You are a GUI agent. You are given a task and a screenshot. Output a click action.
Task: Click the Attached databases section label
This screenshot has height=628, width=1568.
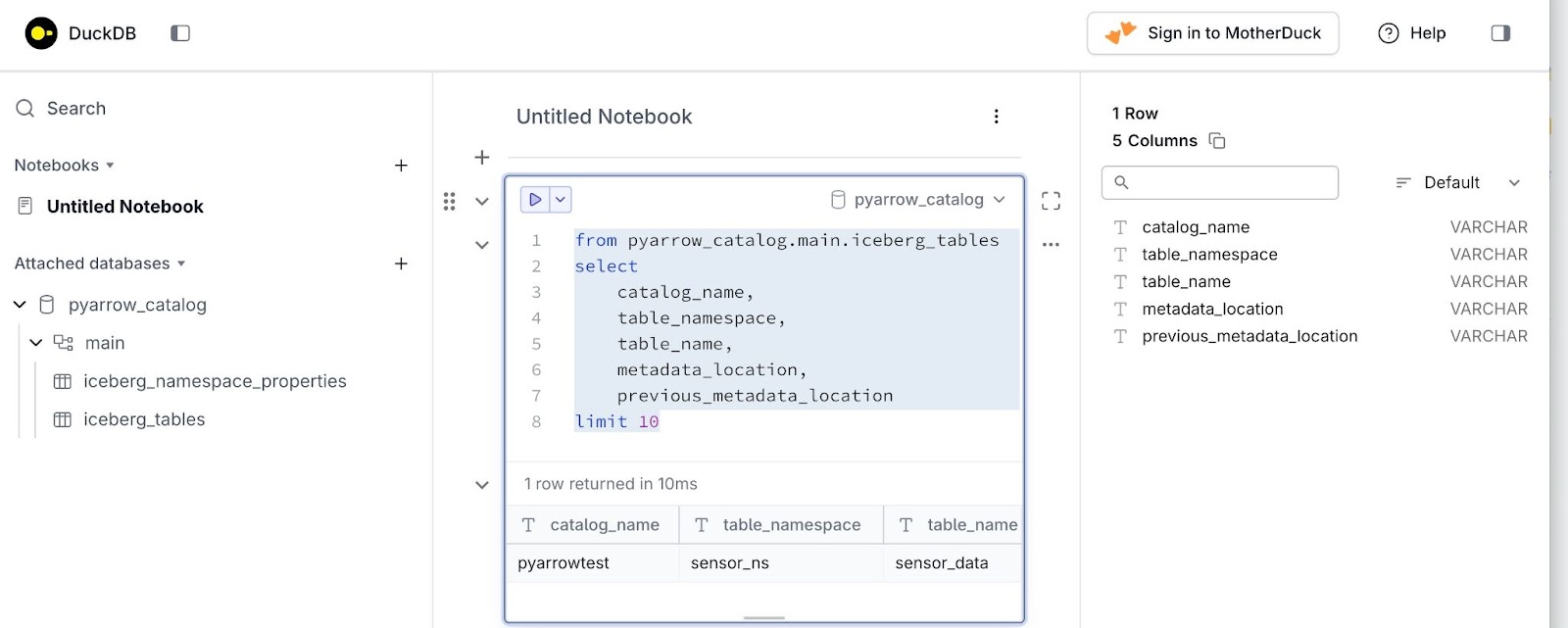[x=92, y=264]
